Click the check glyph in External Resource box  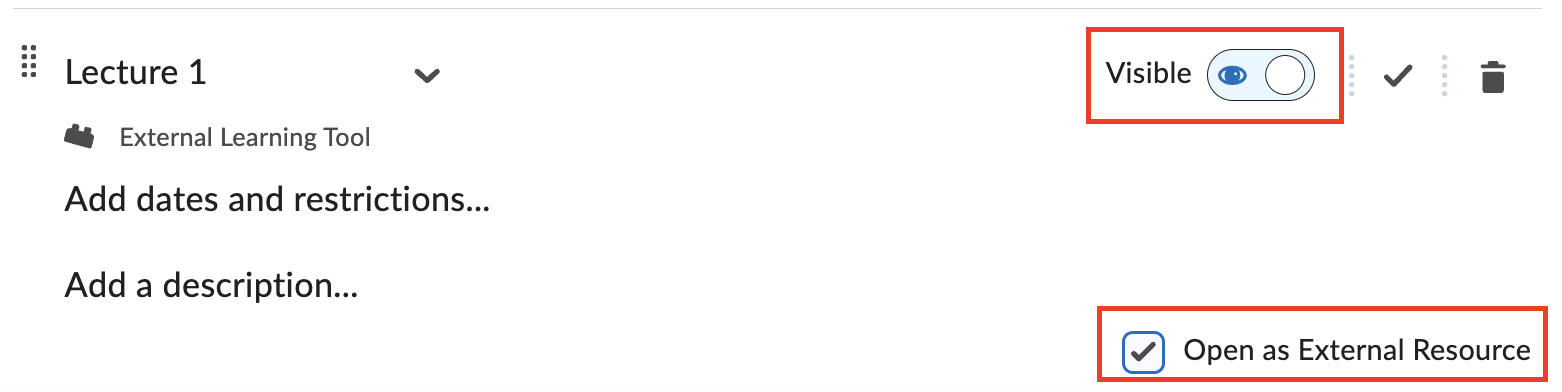tap(1143, 351)
